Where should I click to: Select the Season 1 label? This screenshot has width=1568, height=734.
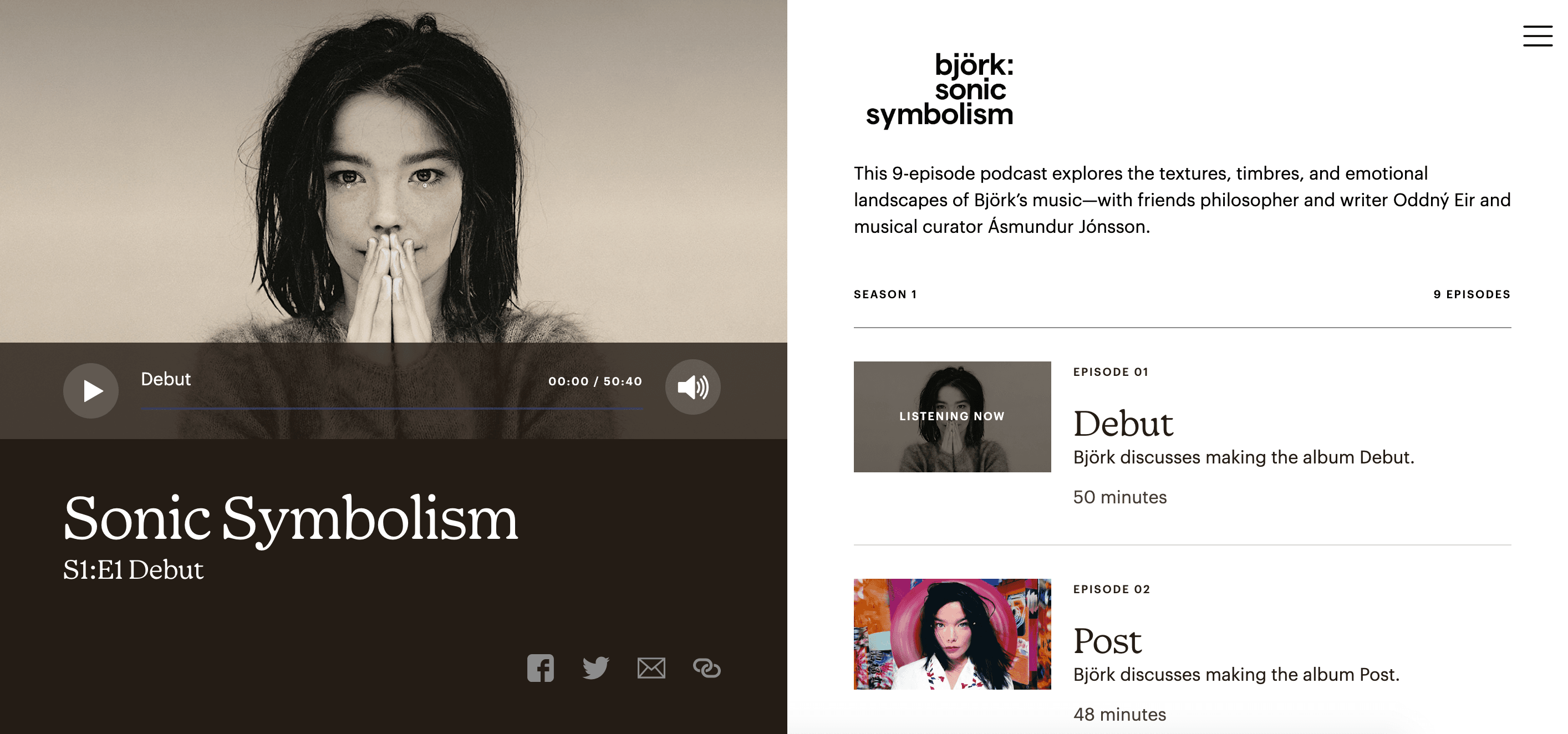pyautogui.click(x=885, y=294)
